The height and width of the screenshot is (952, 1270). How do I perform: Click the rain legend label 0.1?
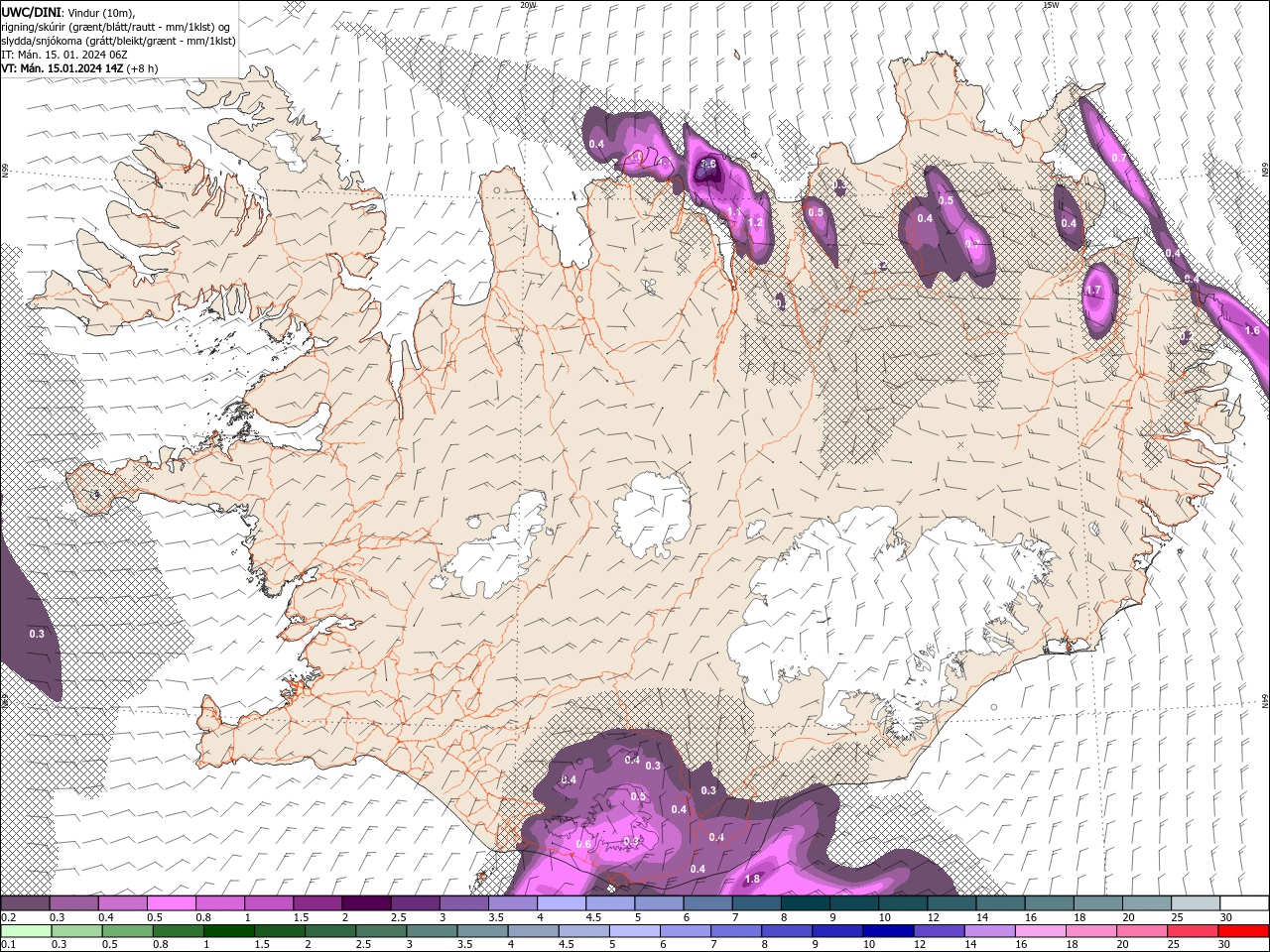[8, 945]
